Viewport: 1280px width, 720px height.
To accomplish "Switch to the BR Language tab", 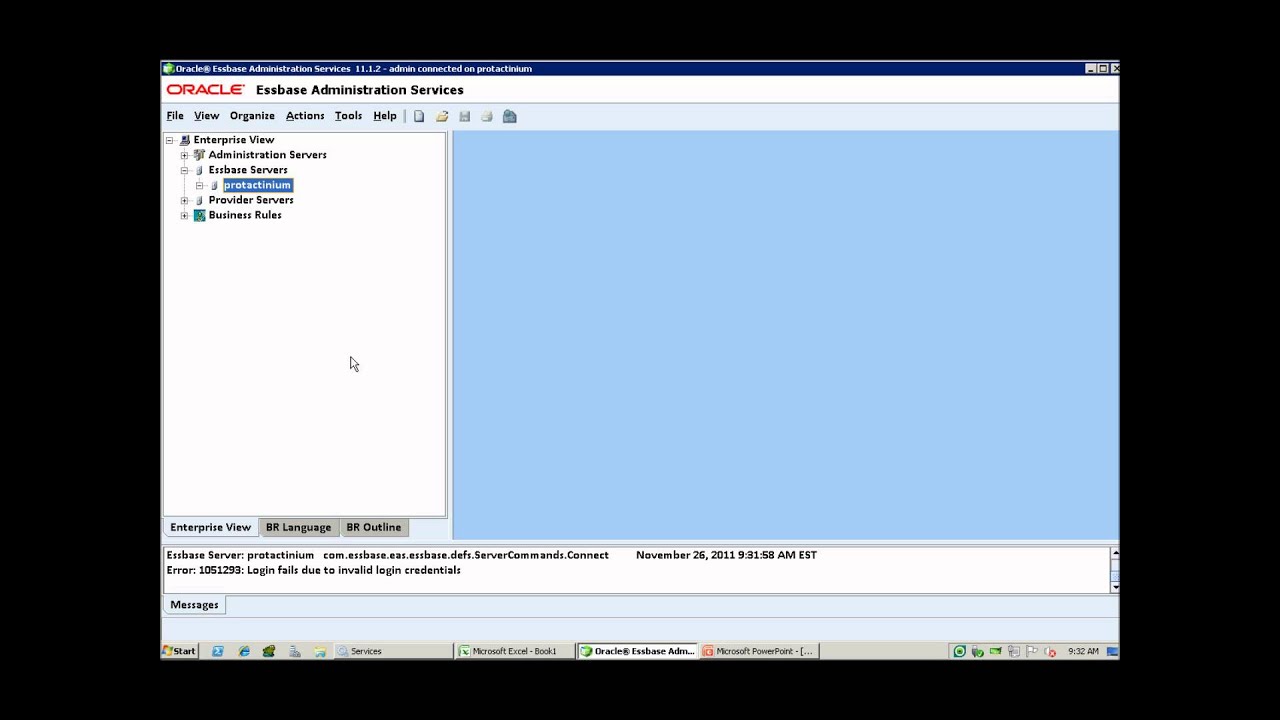I will pos(298,527).
